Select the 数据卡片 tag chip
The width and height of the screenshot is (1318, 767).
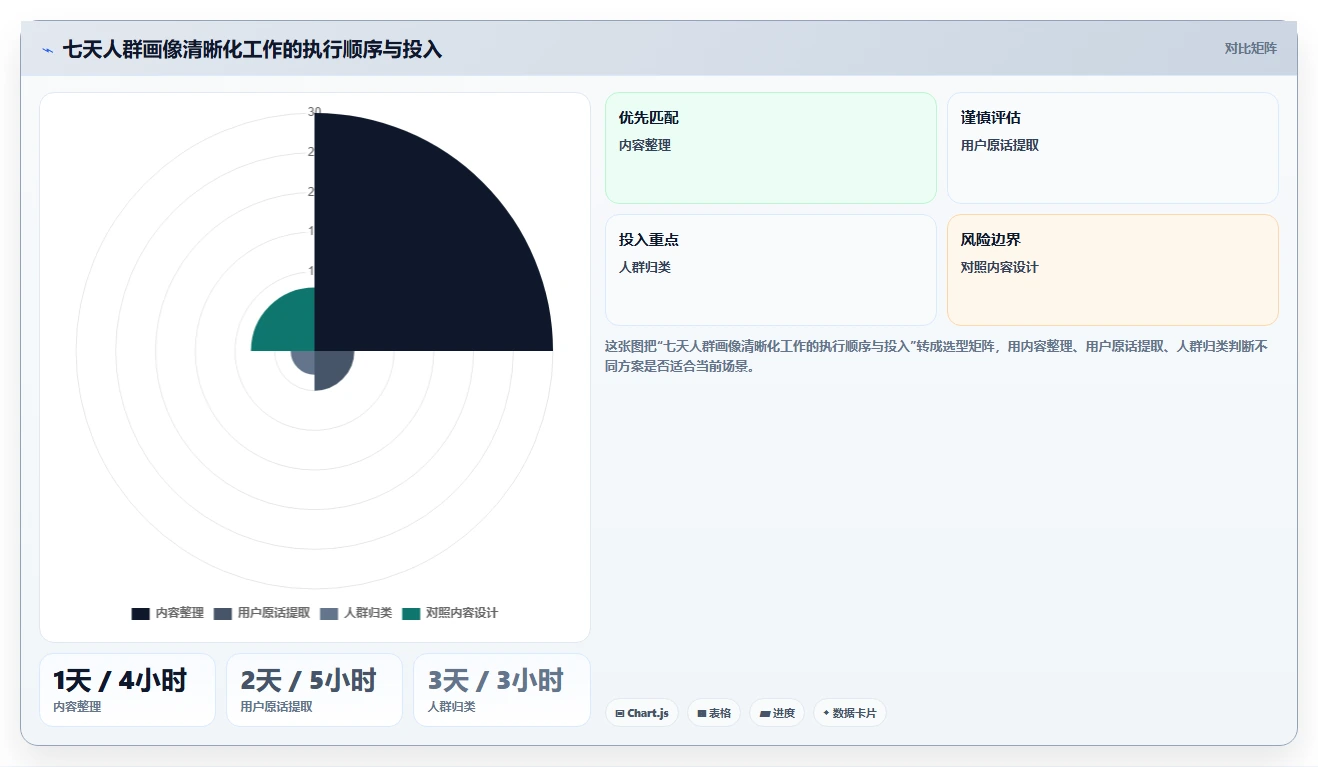click(849, 713)
